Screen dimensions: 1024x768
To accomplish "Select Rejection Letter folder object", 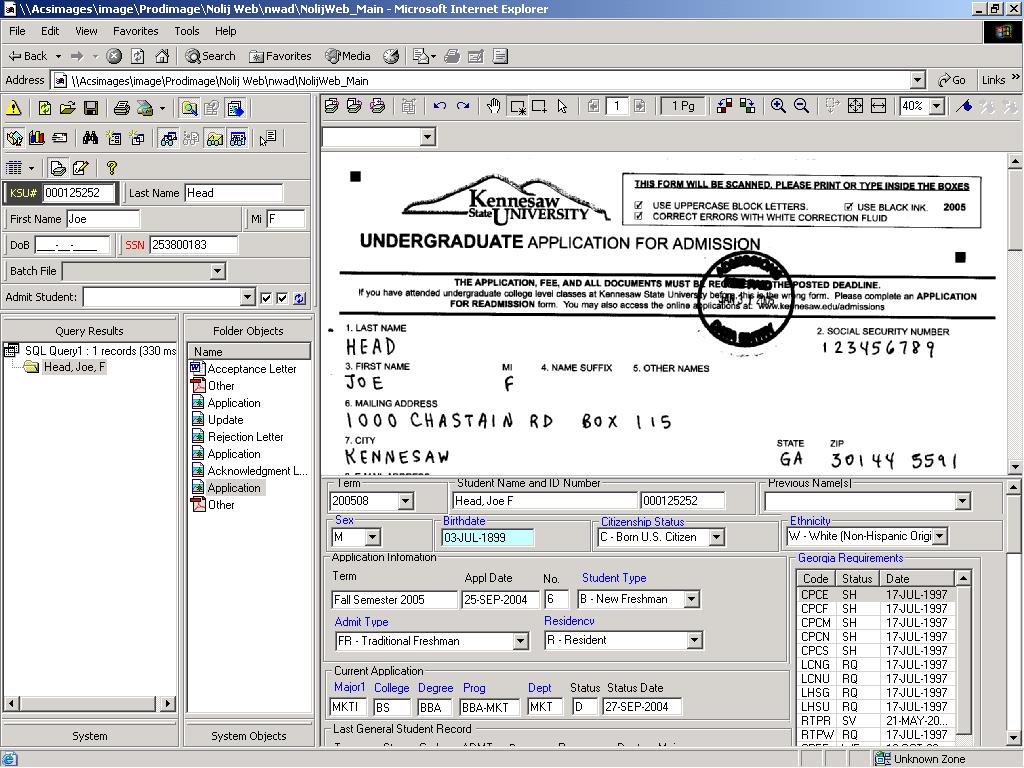I will click(237, 436).
